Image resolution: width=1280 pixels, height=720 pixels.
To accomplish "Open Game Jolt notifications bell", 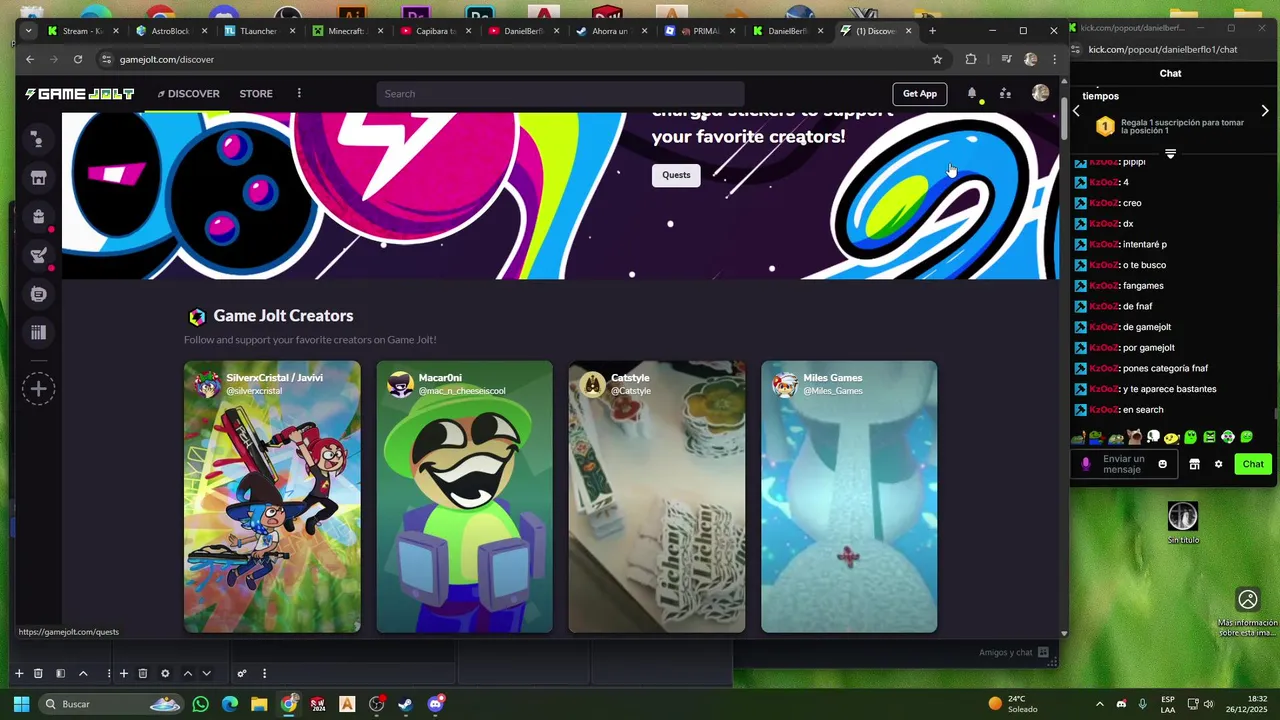I will (972, 94).
